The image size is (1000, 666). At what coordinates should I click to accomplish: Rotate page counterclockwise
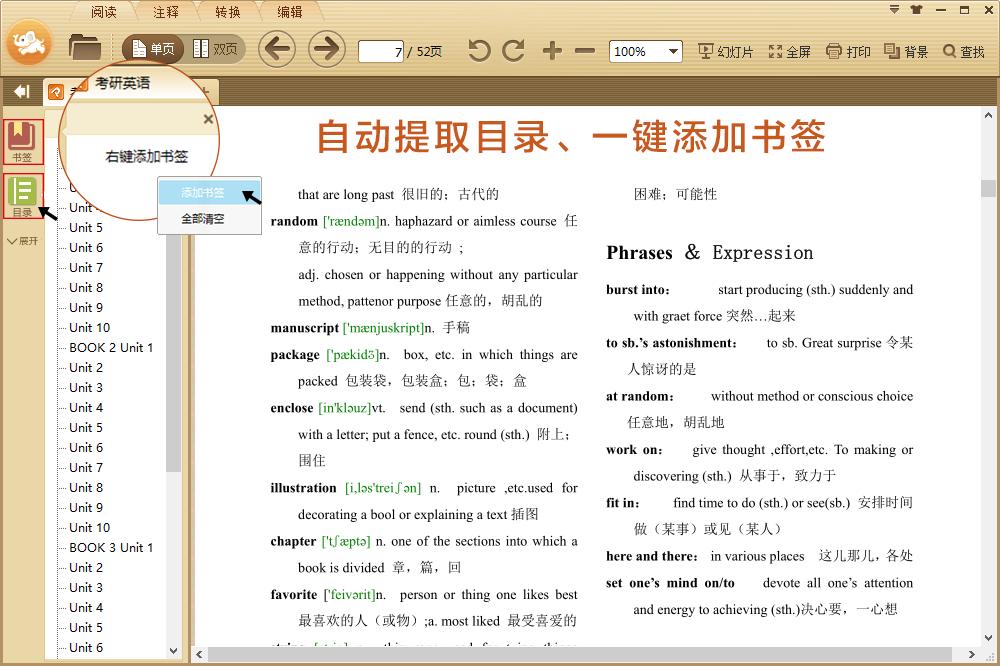pos(479,50)
